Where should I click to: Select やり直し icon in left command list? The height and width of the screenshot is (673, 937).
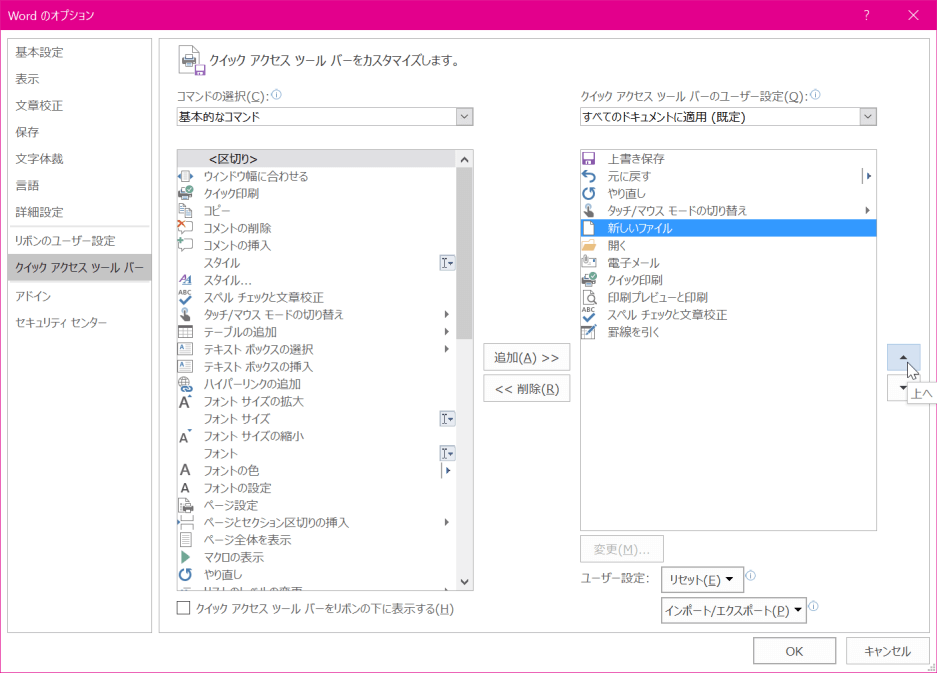click(x=186, y=574)
